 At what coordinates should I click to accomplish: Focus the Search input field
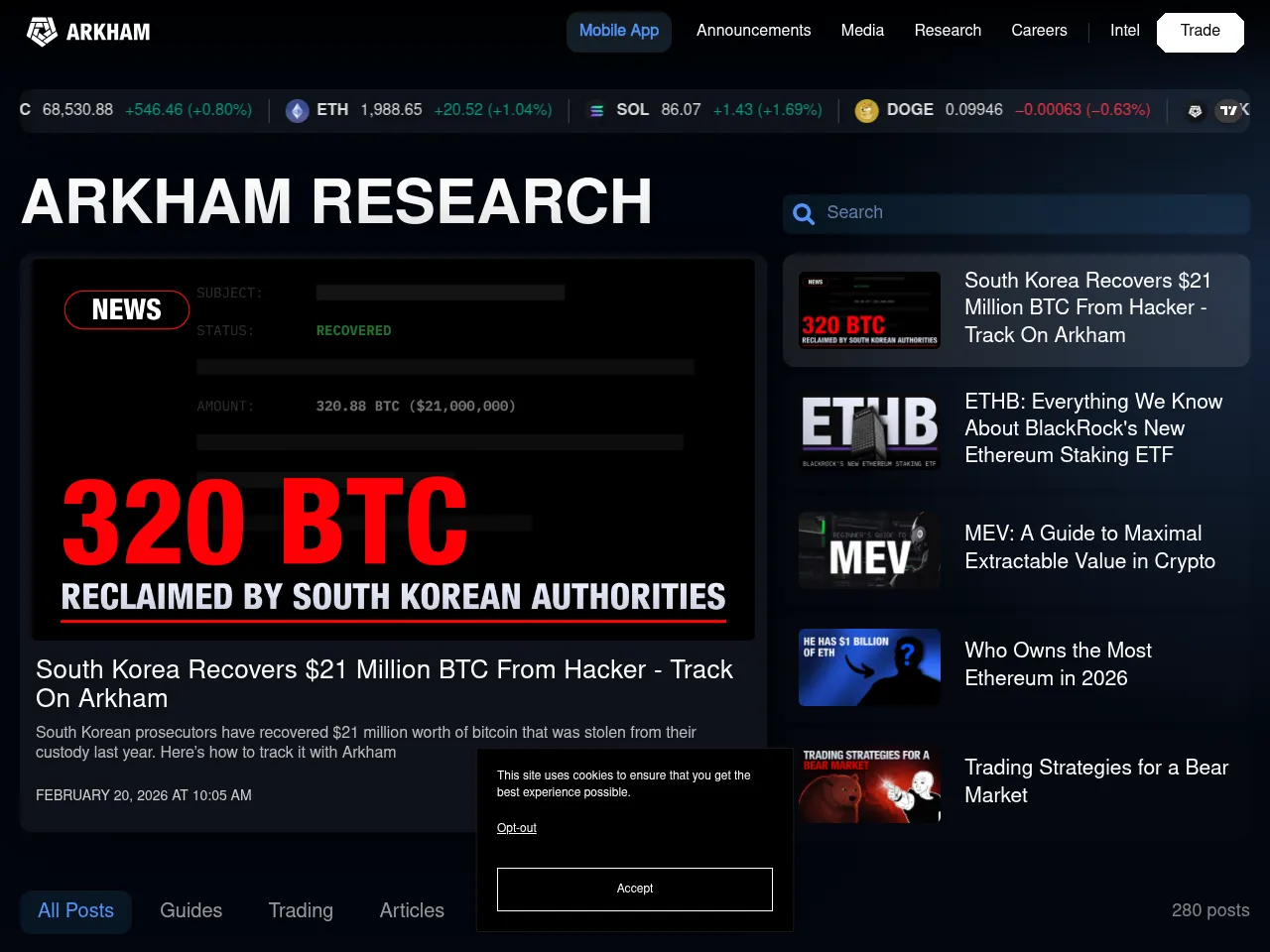1032,213
